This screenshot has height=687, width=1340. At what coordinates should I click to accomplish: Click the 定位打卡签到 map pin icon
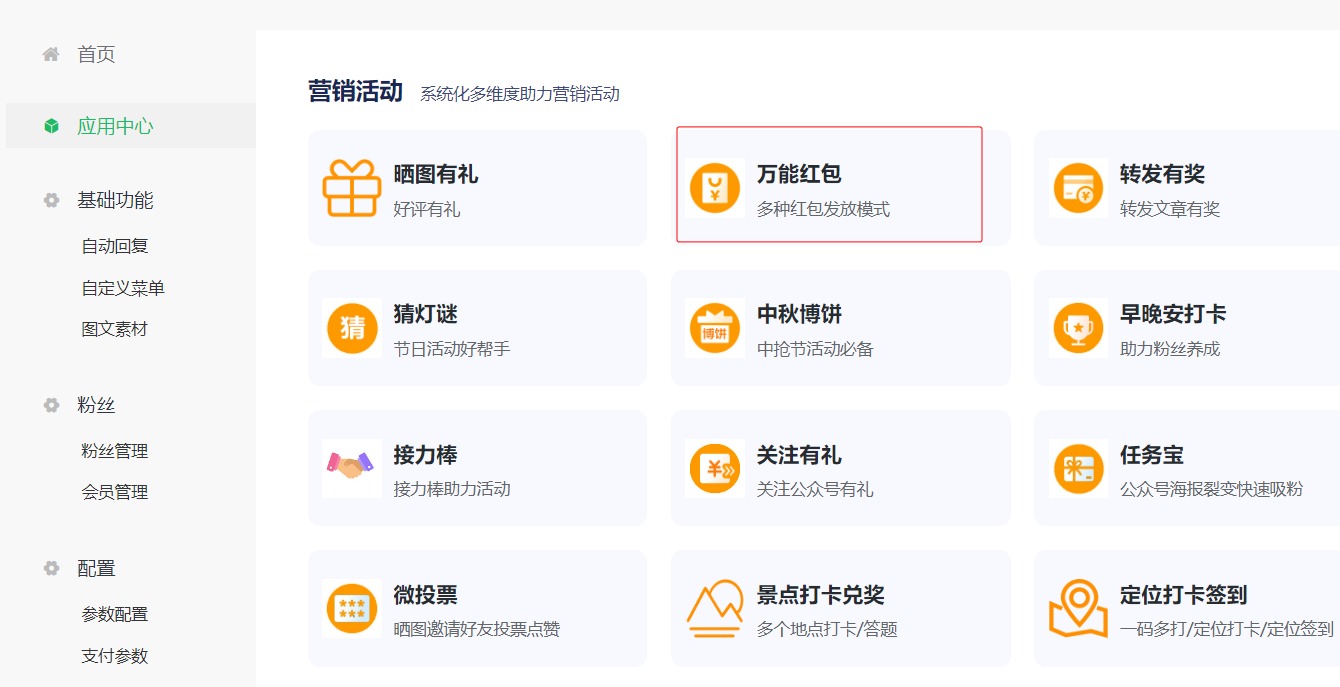point(1078,608)
